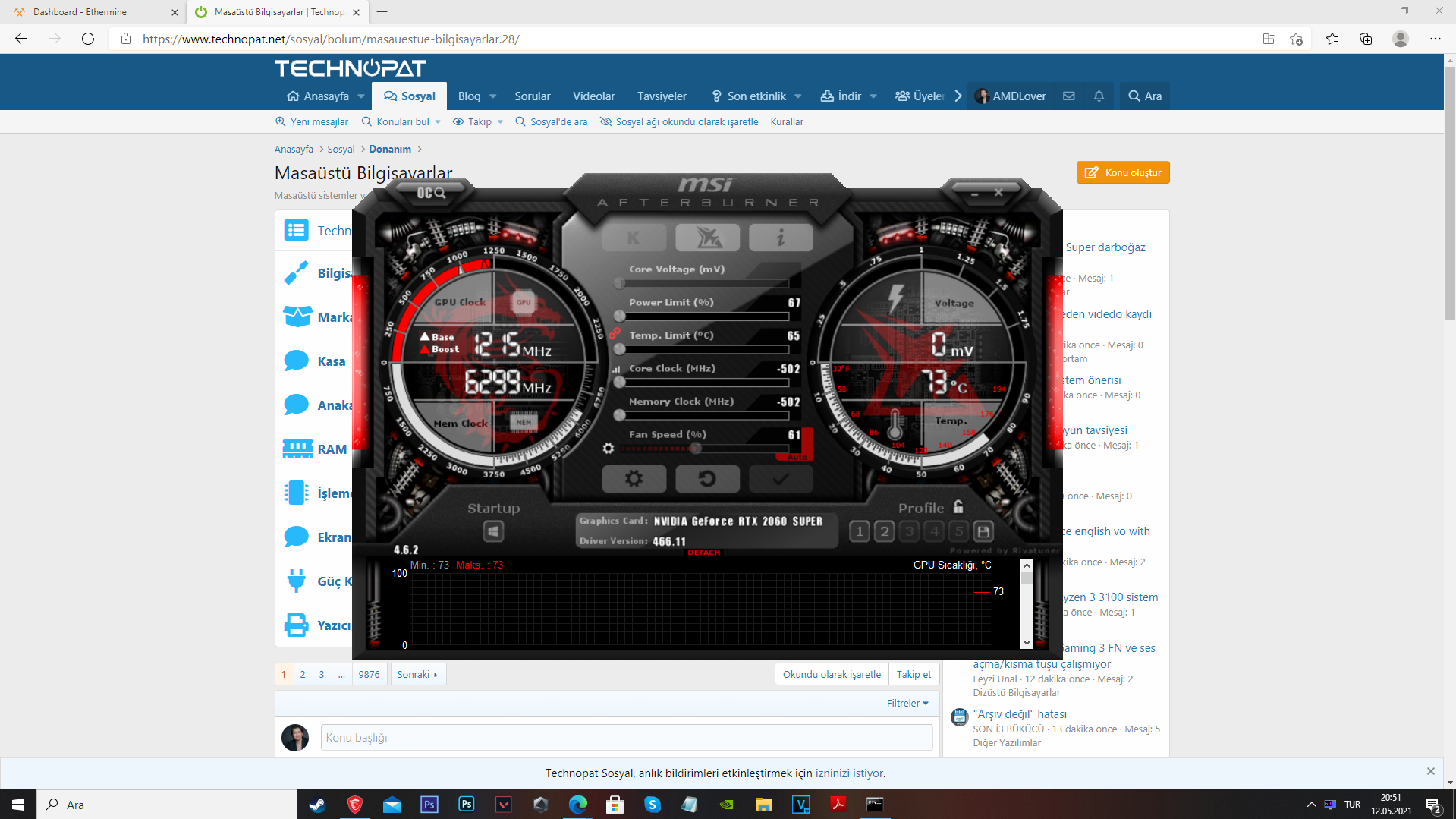The height and width of the screenshot is (819, 1456).
Task: Focus the Konu başlığı input field
Action: (x=627, y=738)
